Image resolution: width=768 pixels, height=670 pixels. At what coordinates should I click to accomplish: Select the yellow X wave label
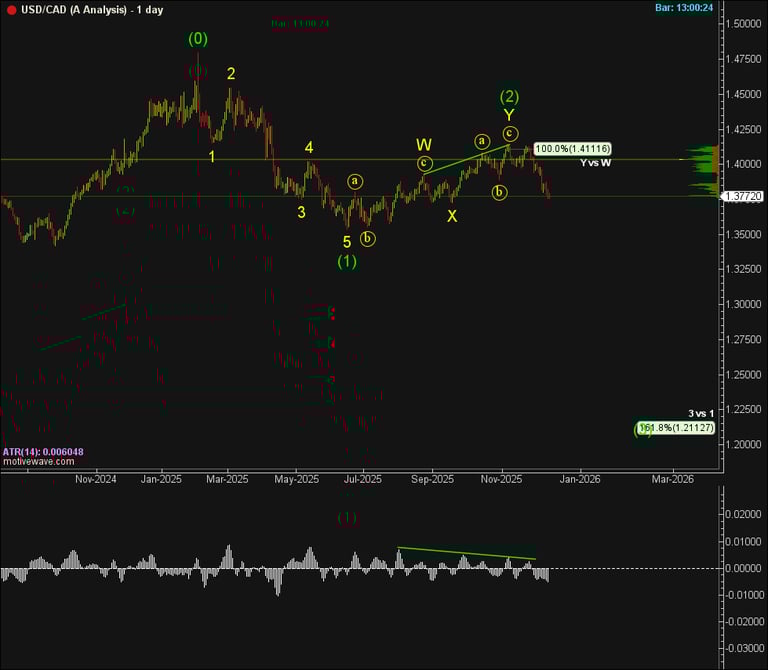[x=452, y=216]
